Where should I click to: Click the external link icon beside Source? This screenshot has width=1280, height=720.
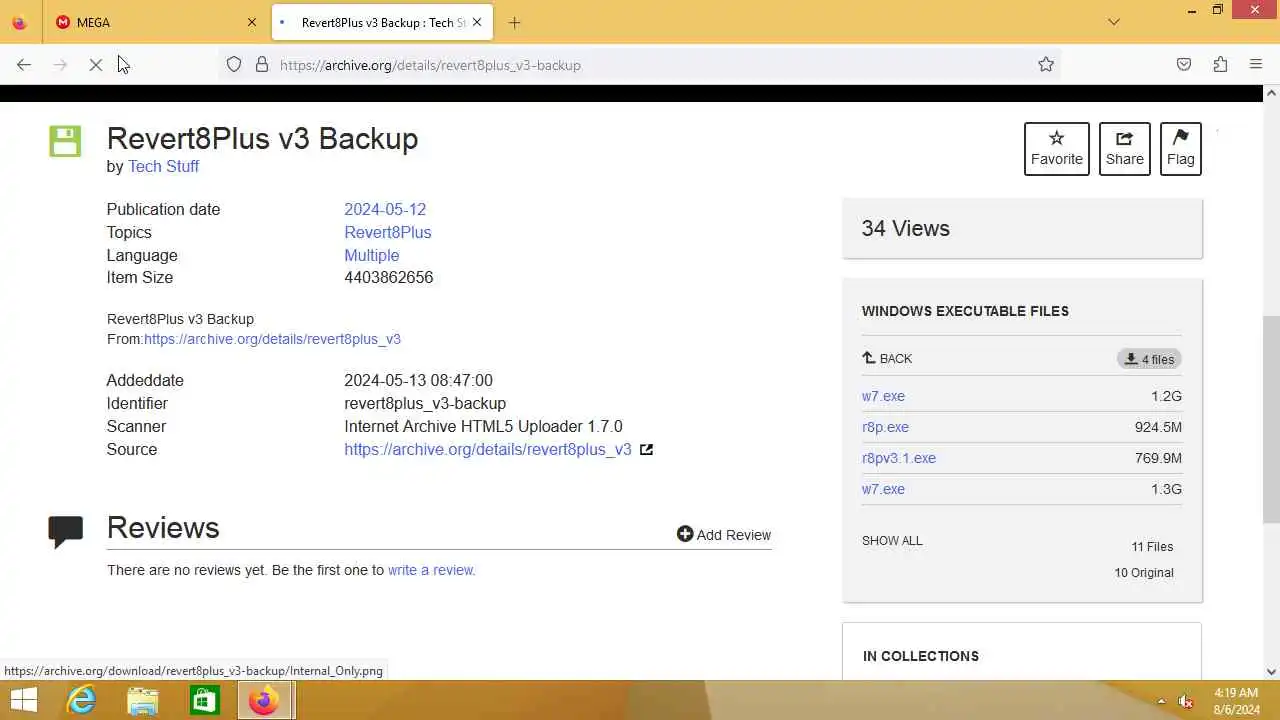tap(647, 450)
